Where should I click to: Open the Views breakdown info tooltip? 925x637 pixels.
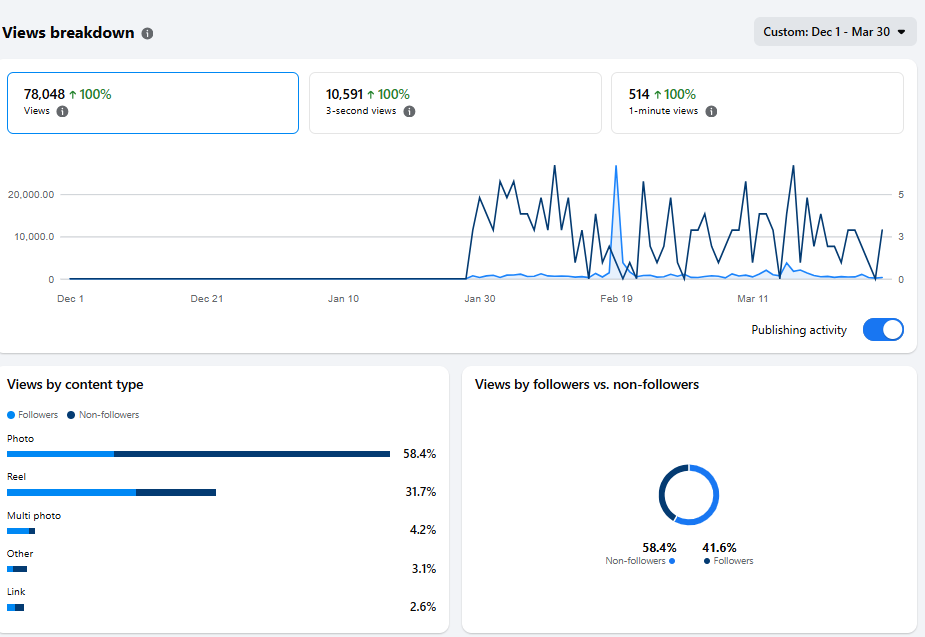pos(146,32)
